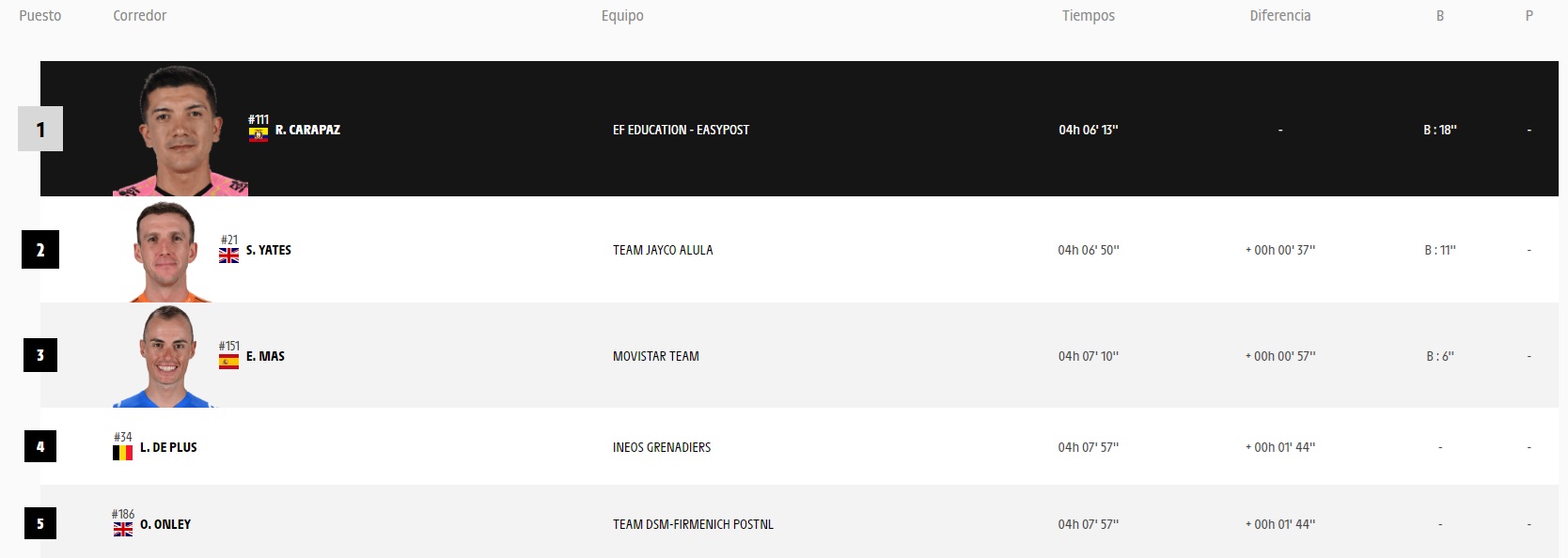1568x558 pixels.
Task: Click the Corredor column header
Action: tap(139, 16)
